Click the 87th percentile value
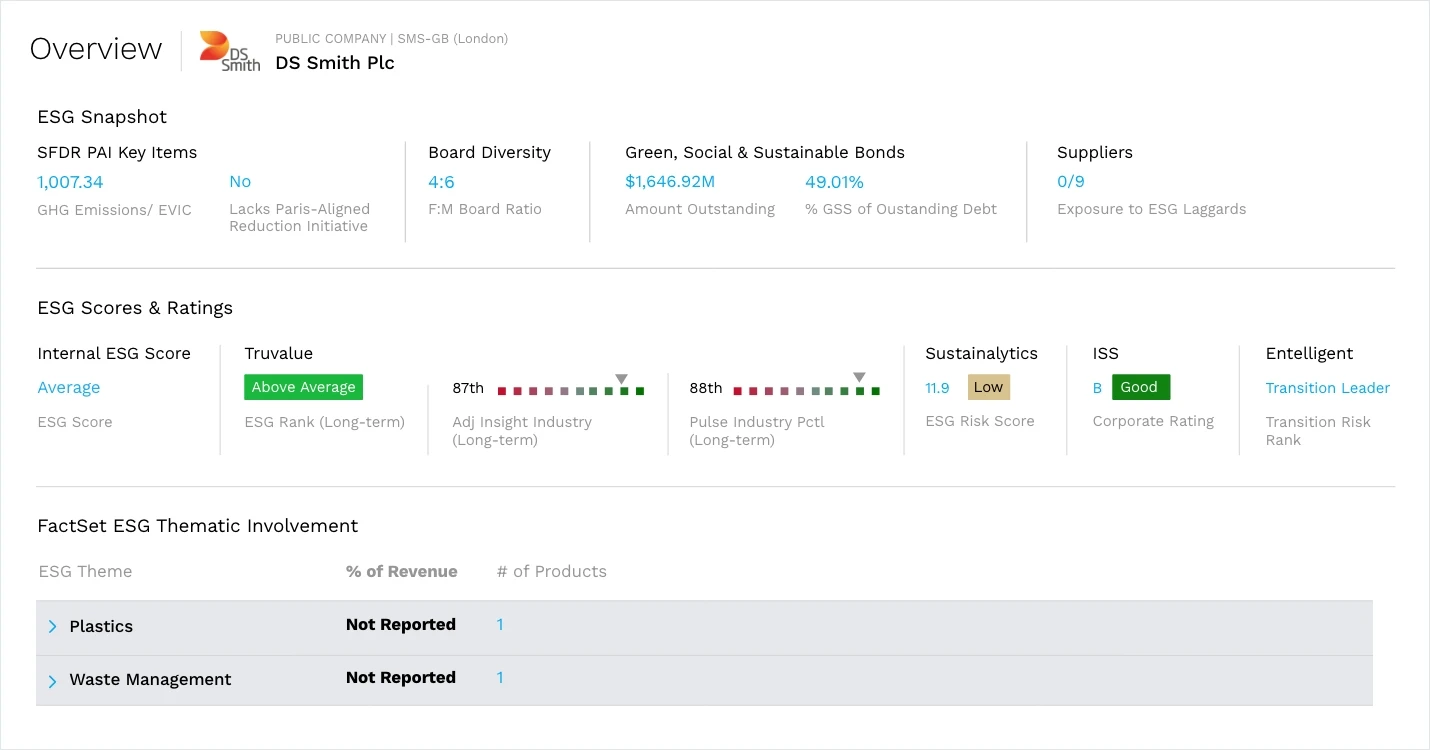 (468, 388)
